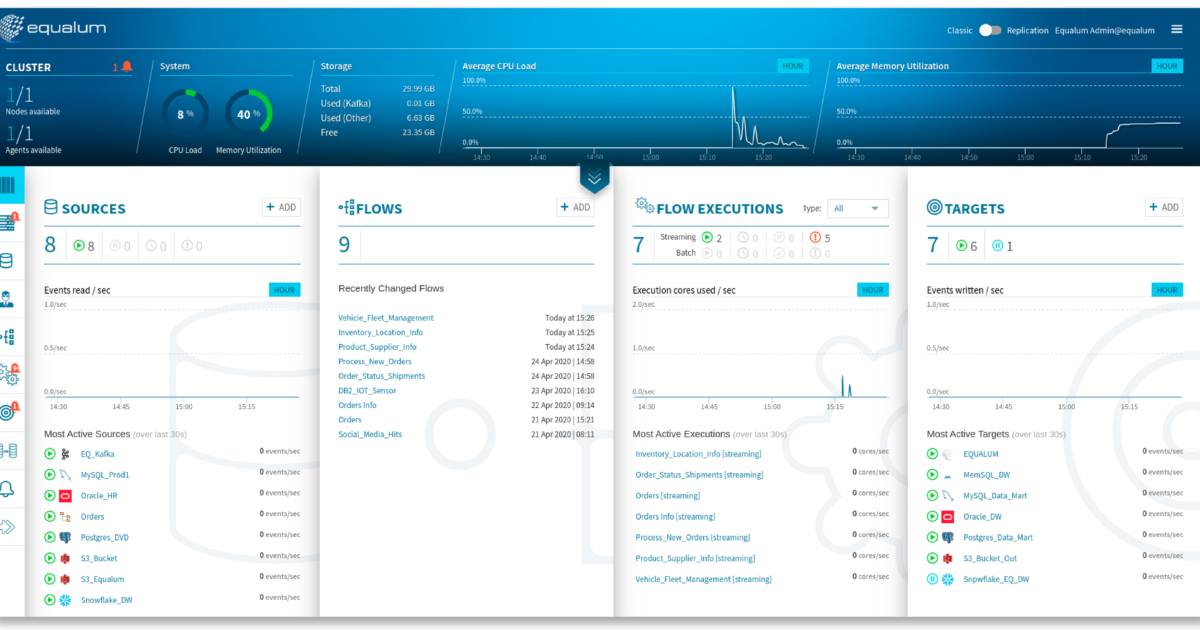
Task: Open the Orders source link
Action: [92, 517]
